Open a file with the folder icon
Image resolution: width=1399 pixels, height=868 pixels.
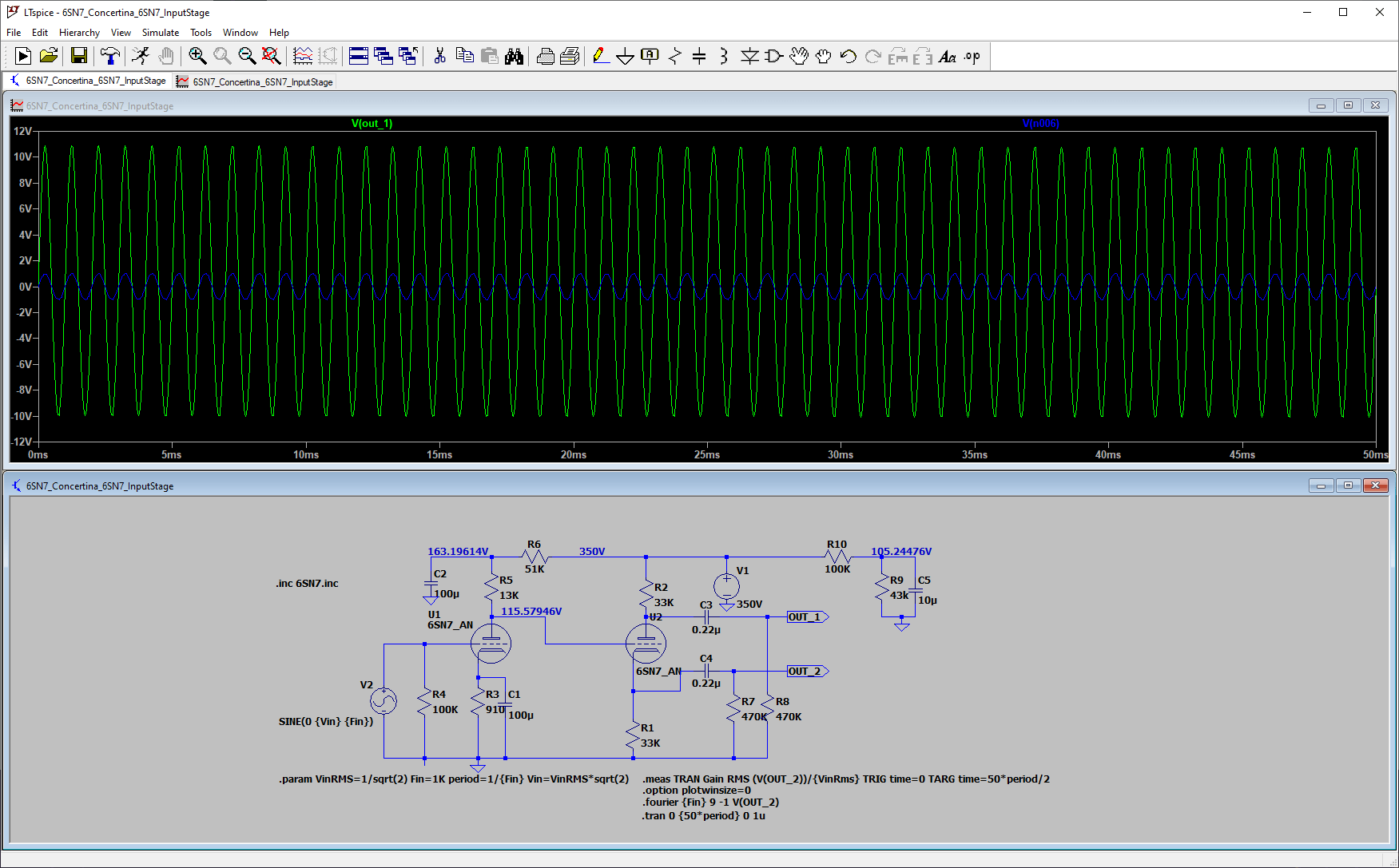pyautogui.click(x=48, y=56)
